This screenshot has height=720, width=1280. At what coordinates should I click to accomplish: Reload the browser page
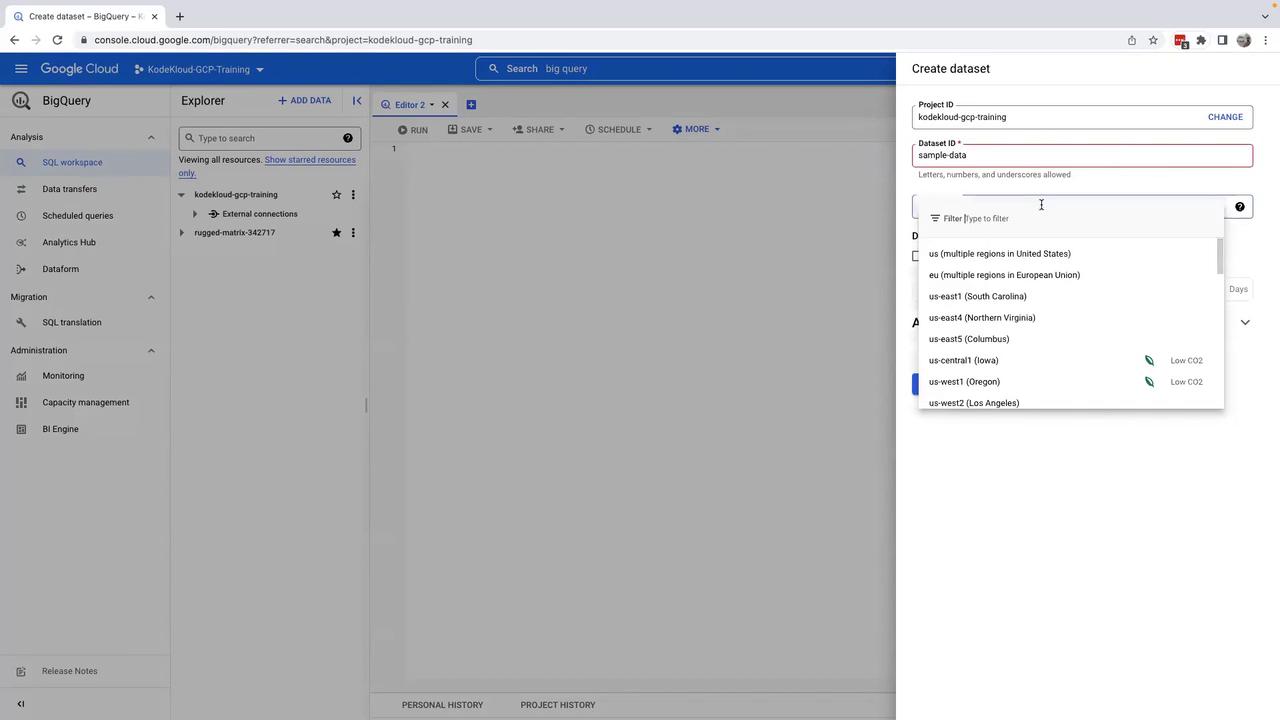[x=57, y=40]
